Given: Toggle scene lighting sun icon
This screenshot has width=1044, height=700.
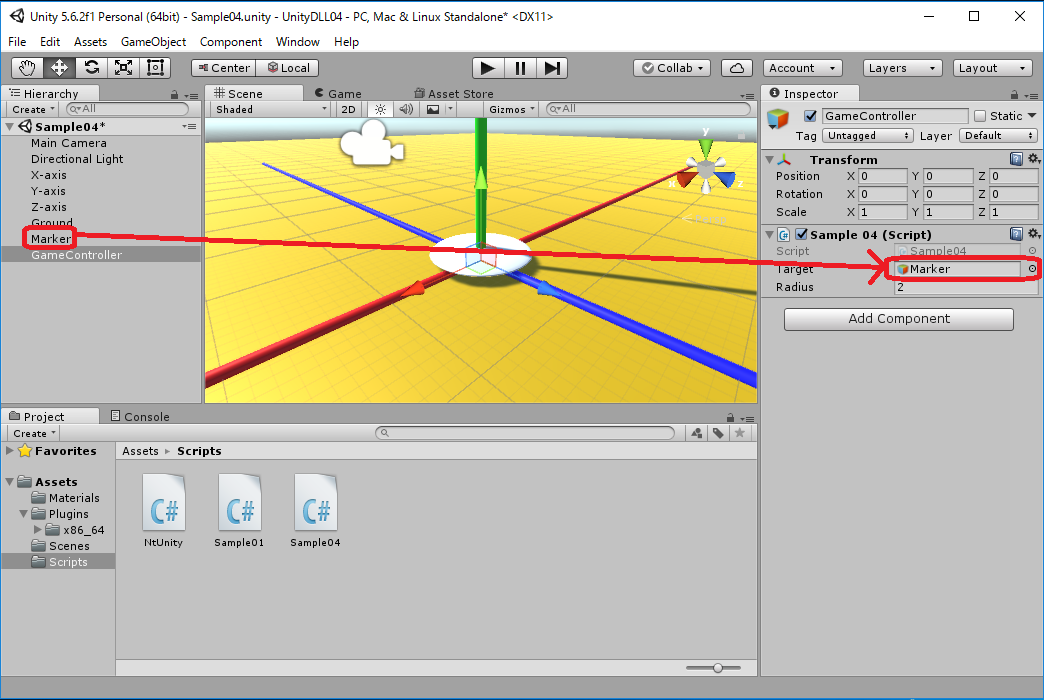Looking at the screenshot, I should click(380, 109).
